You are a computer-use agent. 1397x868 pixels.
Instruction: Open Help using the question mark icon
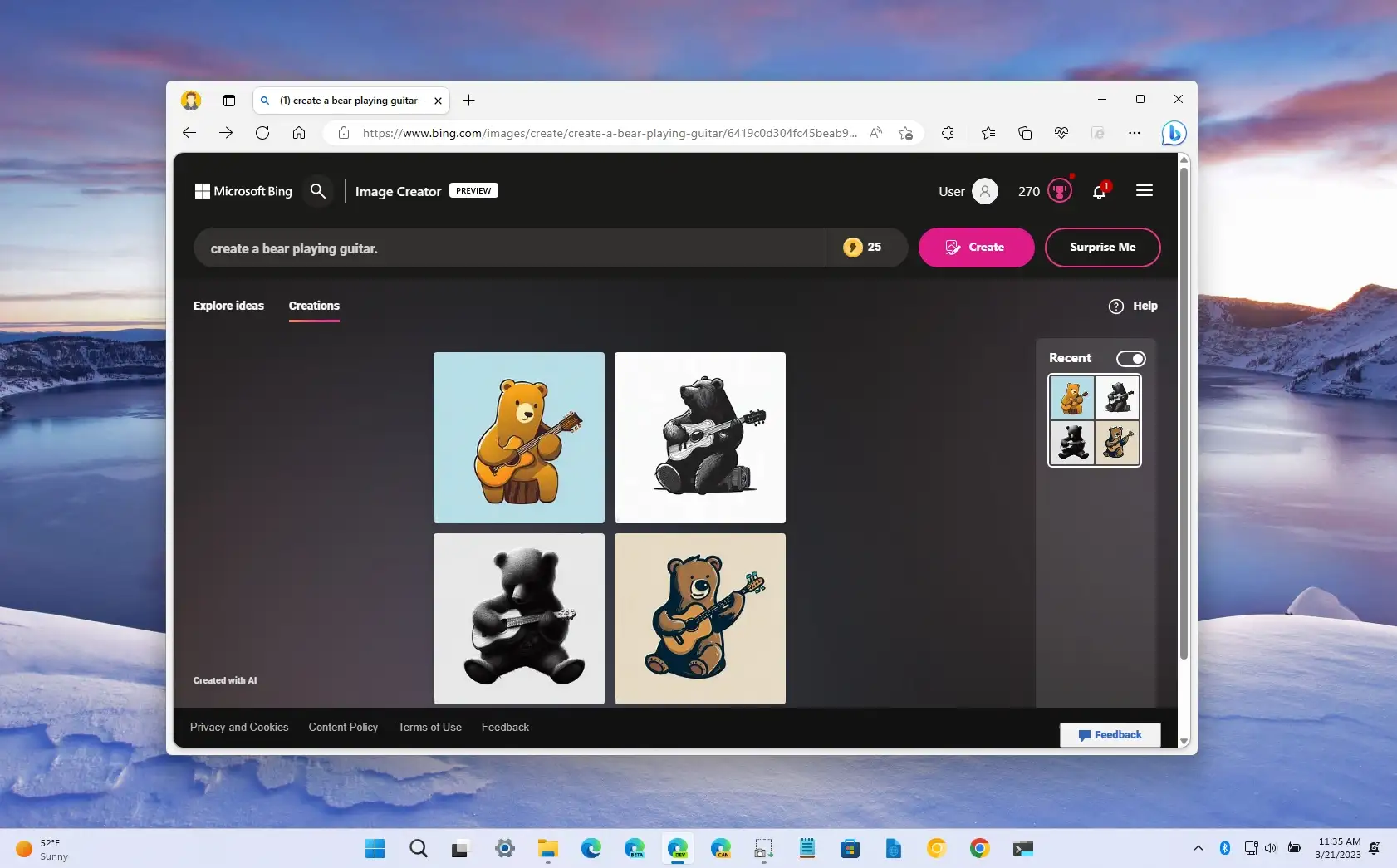(1116, 306)
